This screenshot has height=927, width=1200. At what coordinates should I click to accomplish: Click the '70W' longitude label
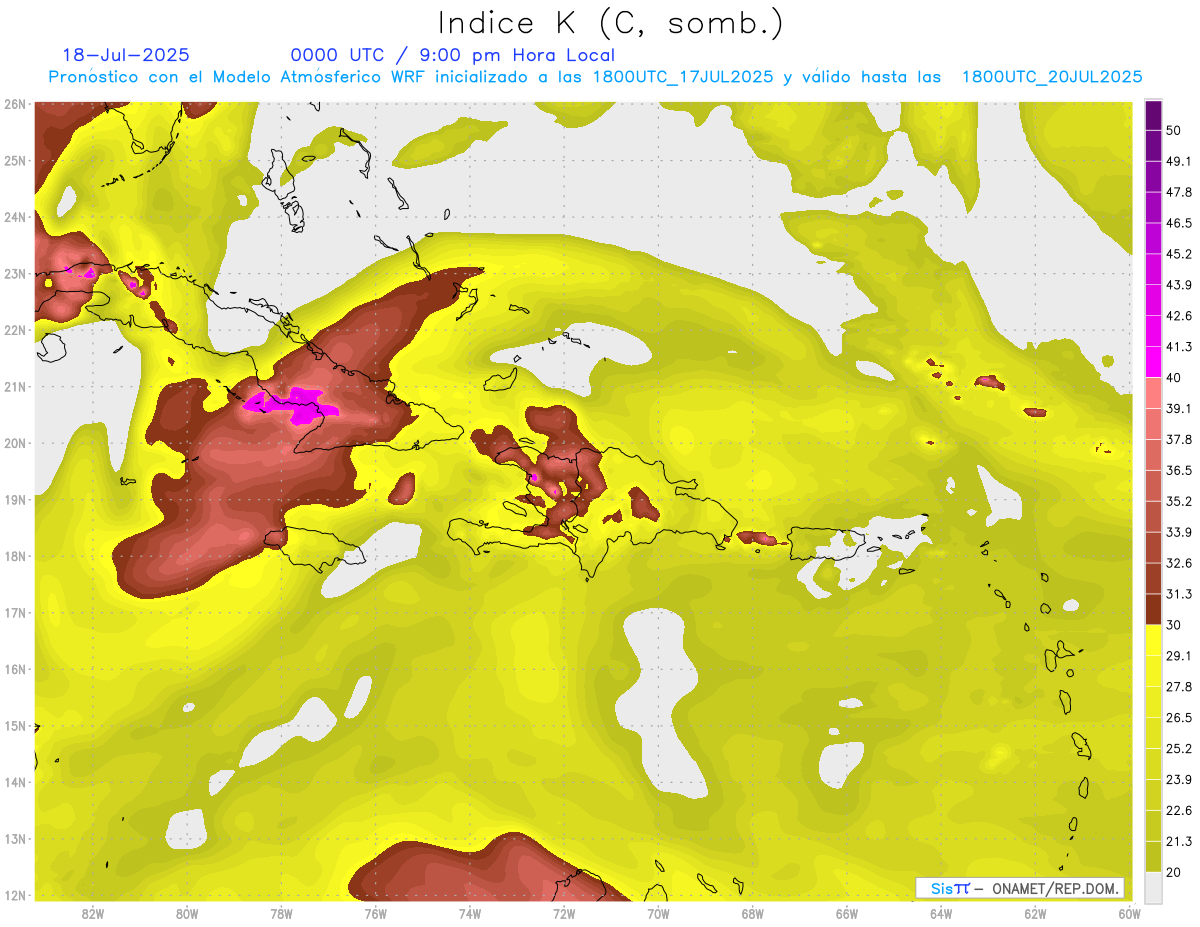pos(658,914)
